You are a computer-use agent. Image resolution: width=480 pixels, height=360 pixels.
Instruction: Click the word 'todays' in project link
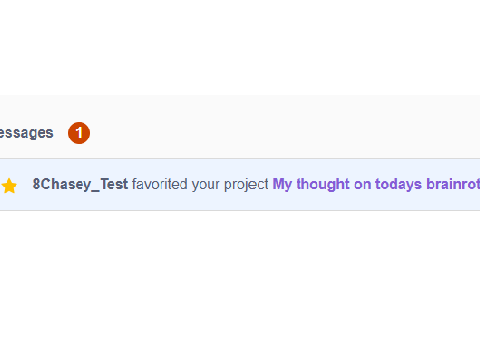coord(398,184)
